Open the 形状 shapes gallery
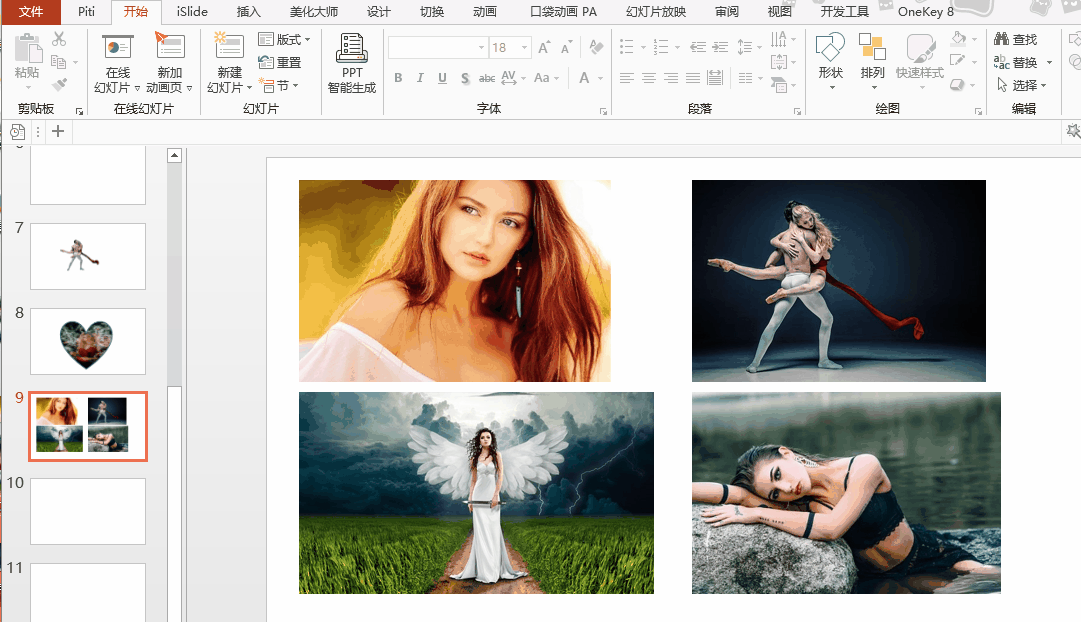 click(830, 48)
